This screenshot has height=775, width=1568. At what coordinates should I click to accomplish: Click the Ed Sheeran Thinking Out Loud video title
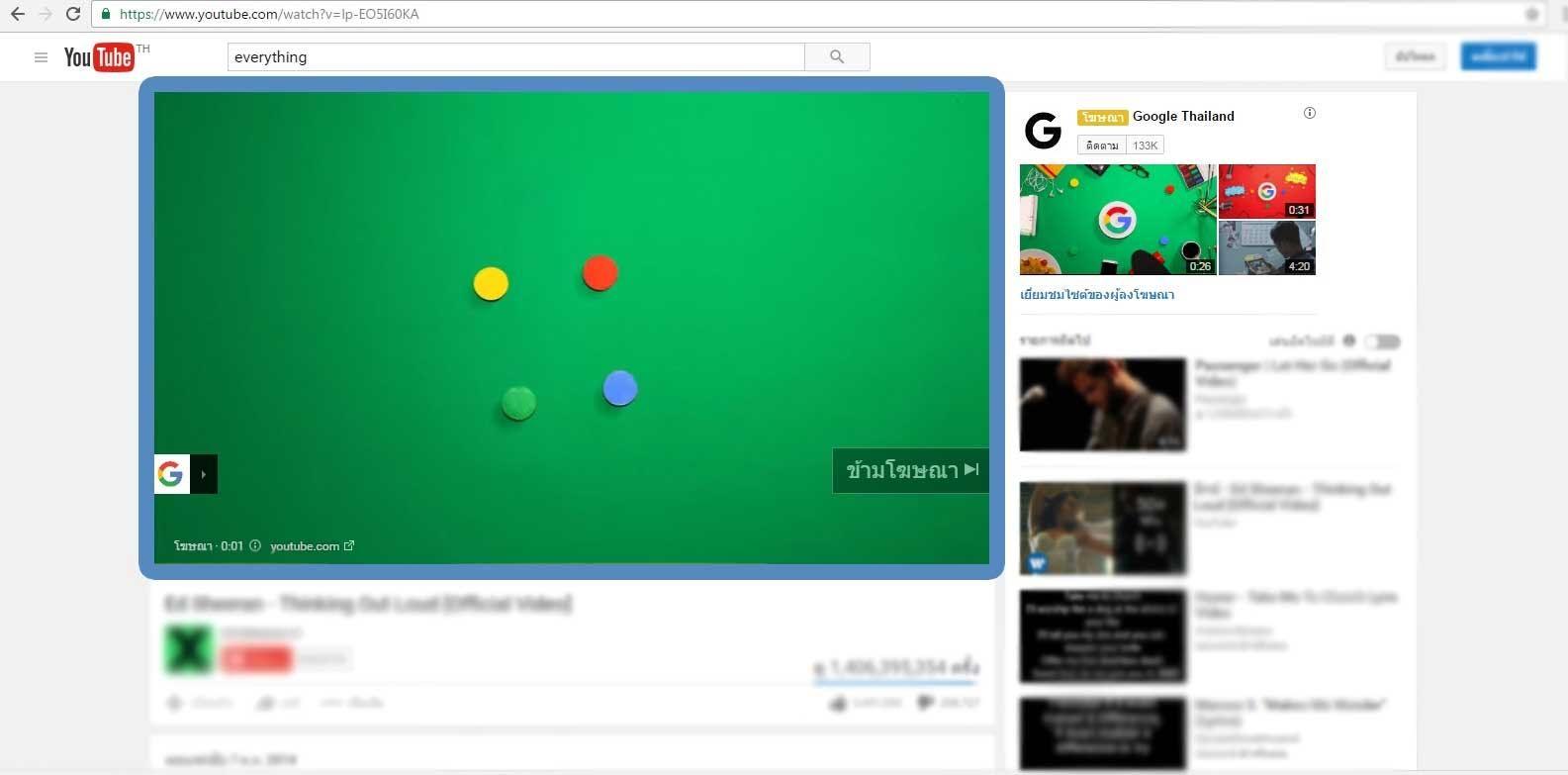tap(369, 603)
